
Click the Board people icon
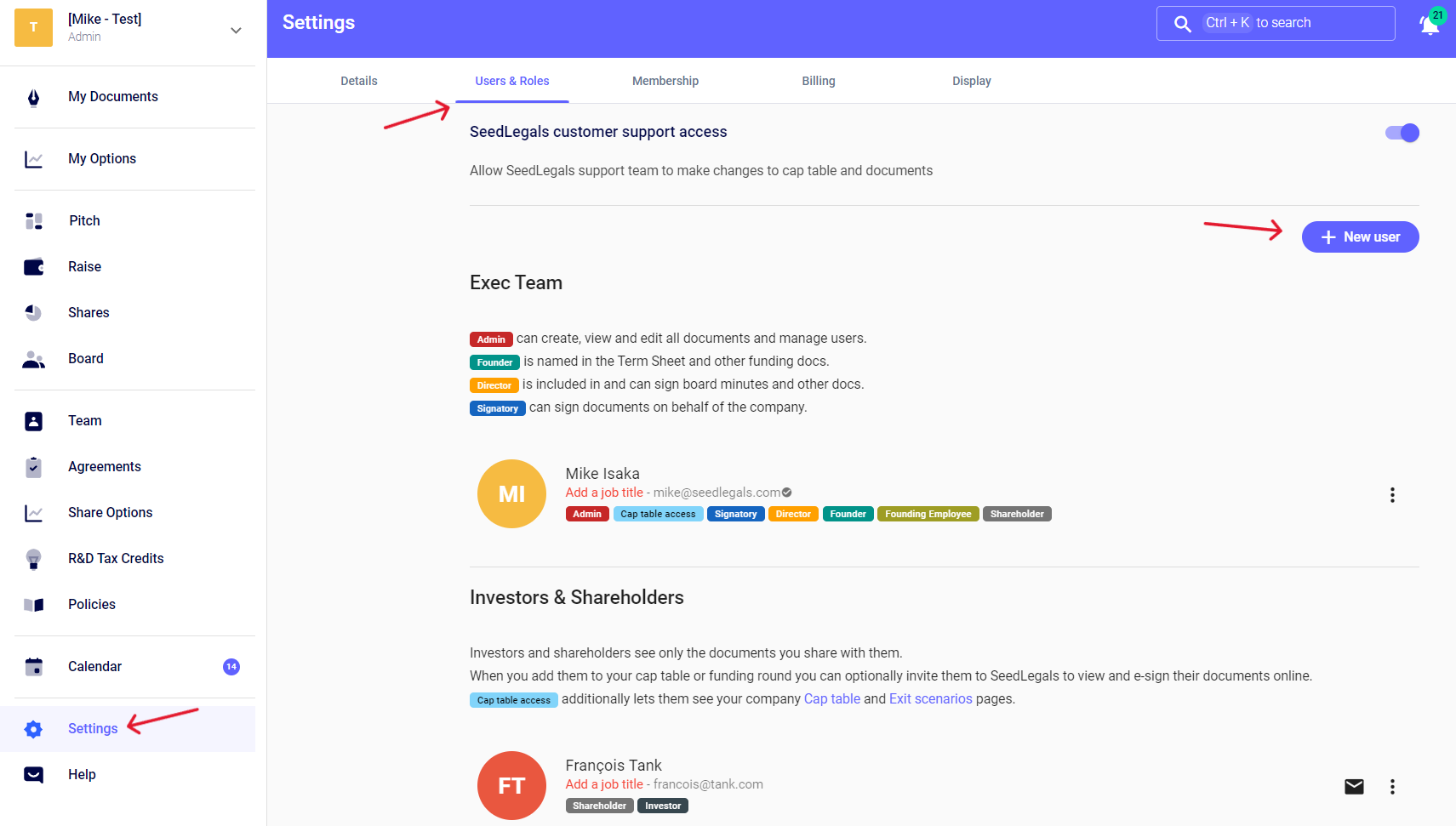34,359
